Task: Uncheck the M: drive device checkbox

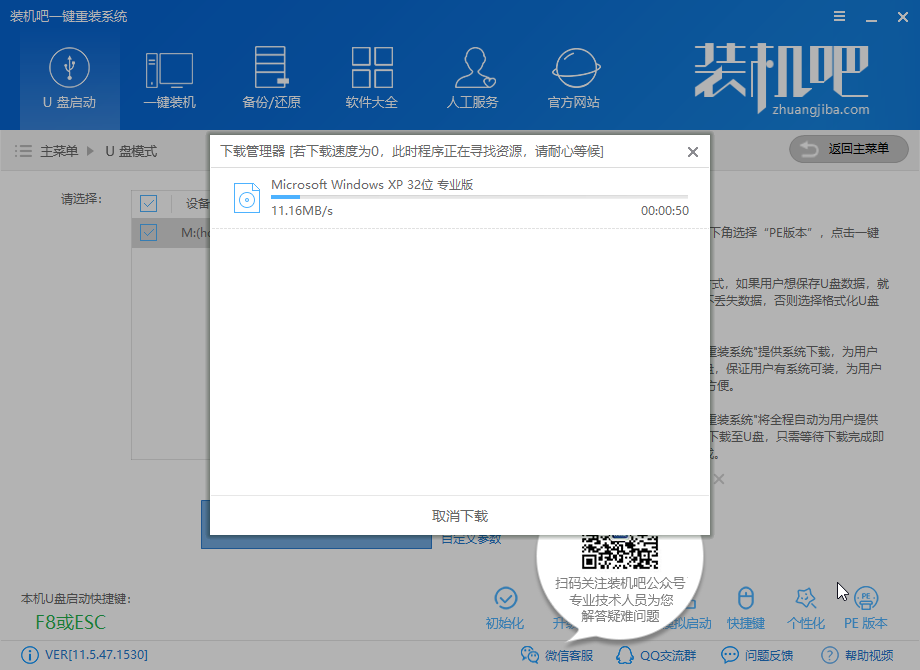Action: 149,233
